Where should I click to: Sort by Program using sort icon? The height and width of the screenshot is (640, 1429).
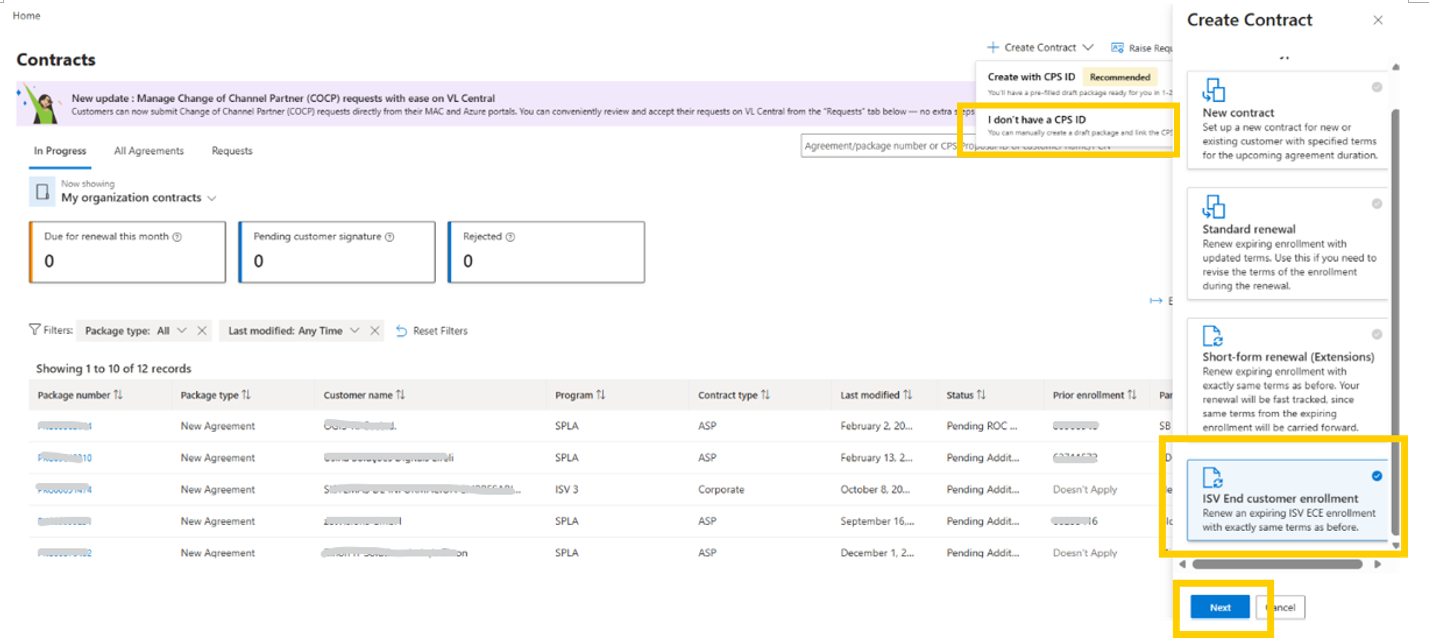click(601, 395)
